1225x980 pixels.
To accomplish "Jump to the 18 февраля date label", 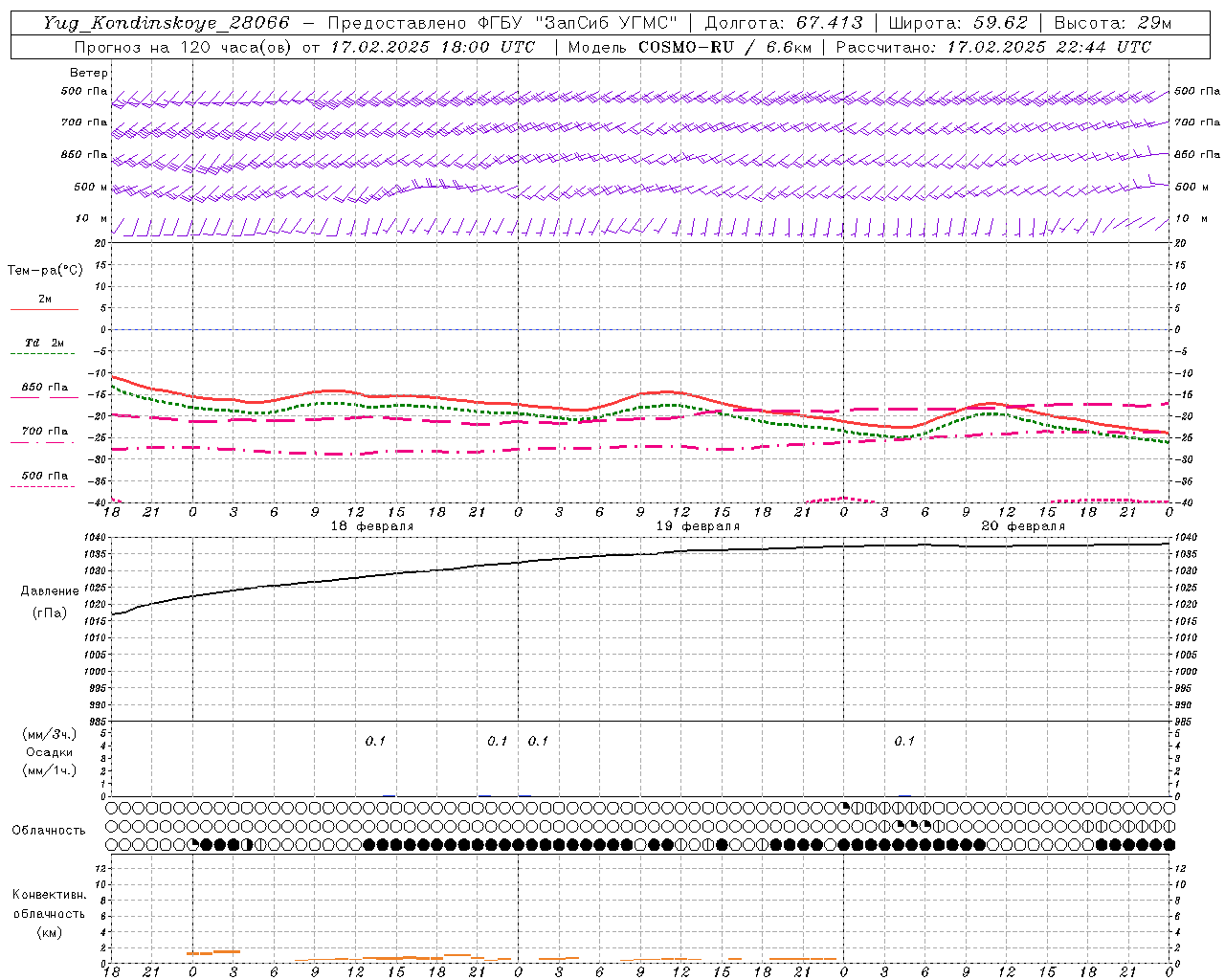I will pos(371,526).
